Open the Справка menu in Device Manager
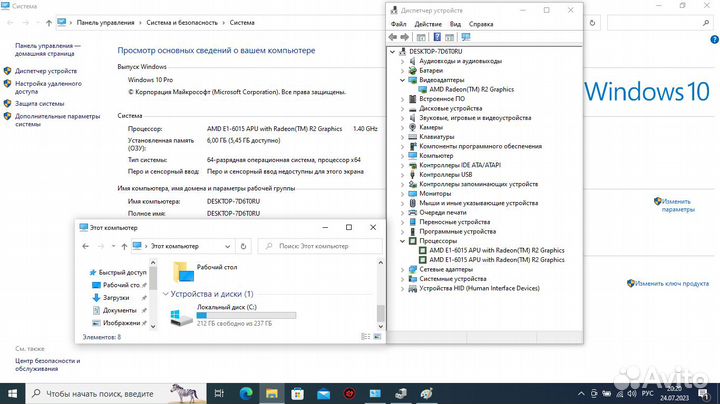The image size is (720, 404). 481,24
